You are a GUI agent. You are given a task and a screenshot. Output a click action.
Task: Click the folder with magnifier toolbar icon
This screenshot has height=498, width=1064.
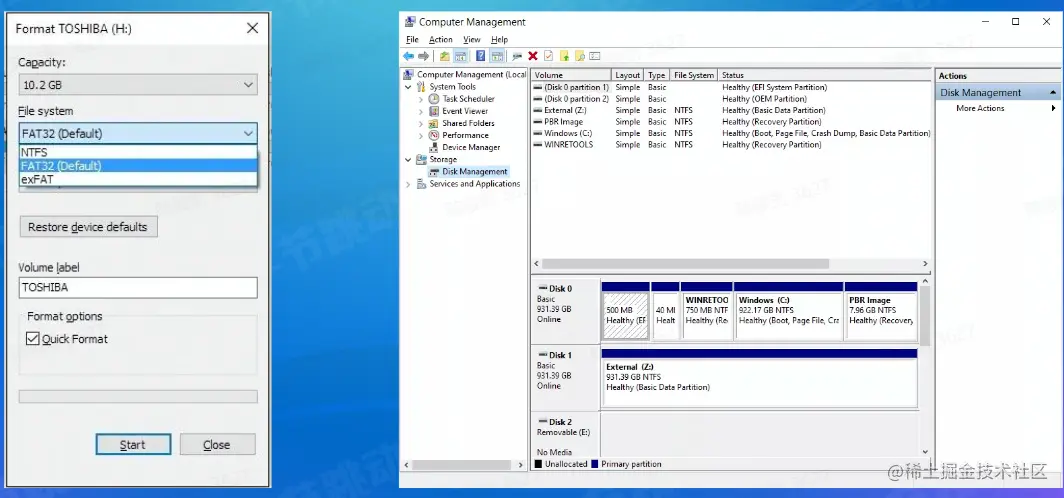(x=580, y=56)
